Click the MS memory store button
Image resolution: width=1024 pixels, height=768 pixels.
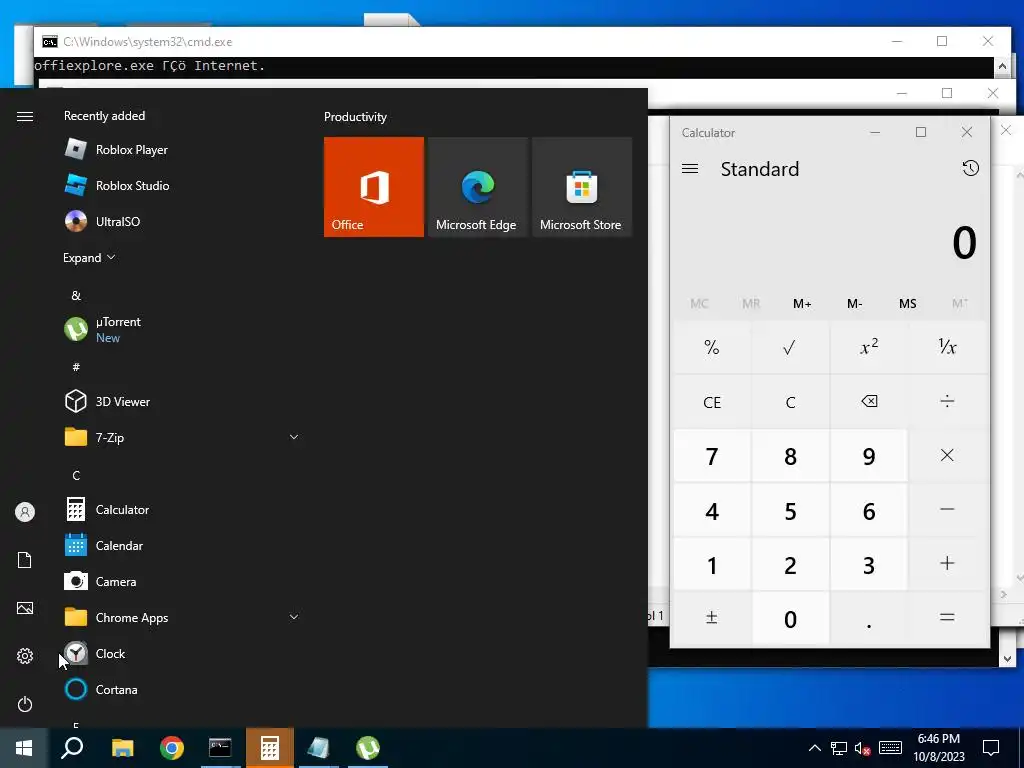click(908, 304)
